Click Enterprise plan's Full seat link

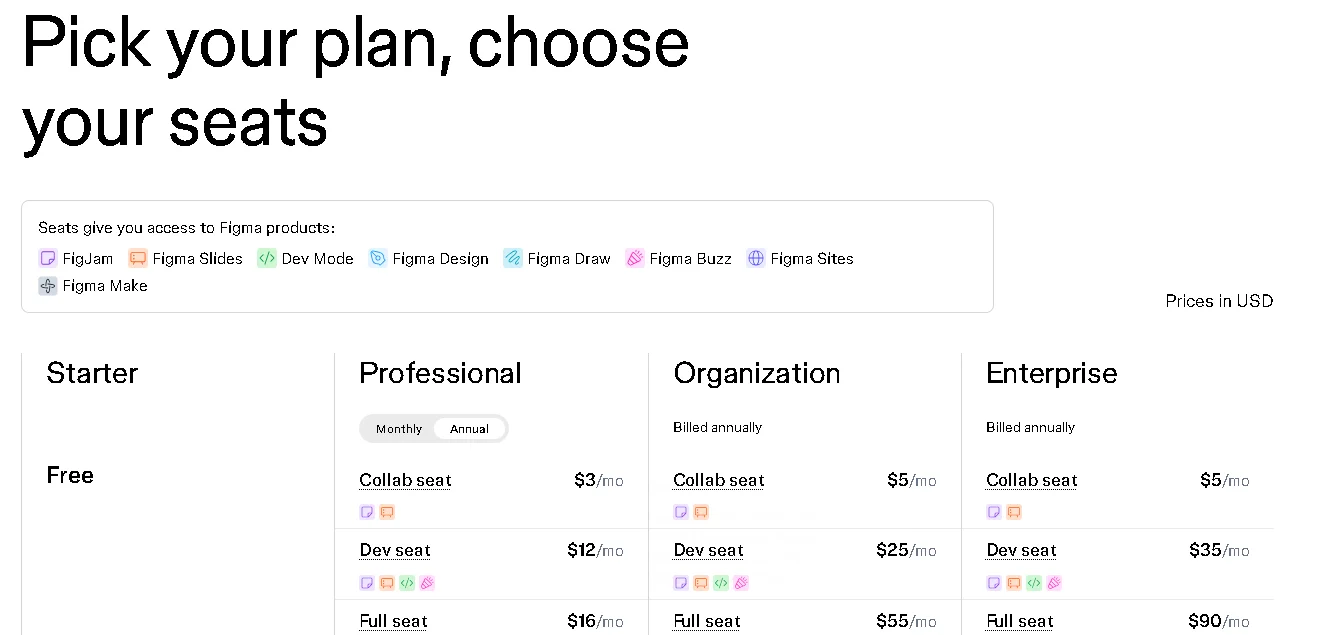[x=1019, y=621]
